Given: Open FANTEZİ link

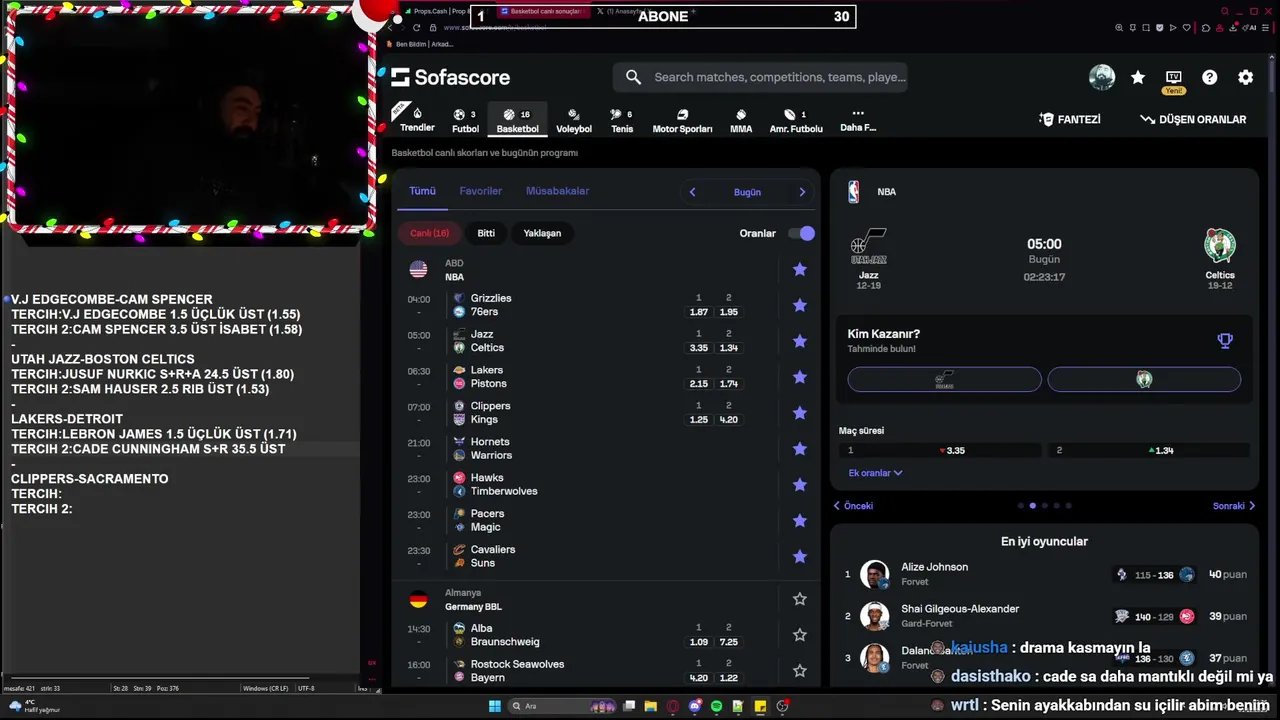Looking at the screenshot, I should click(1070, 119).
